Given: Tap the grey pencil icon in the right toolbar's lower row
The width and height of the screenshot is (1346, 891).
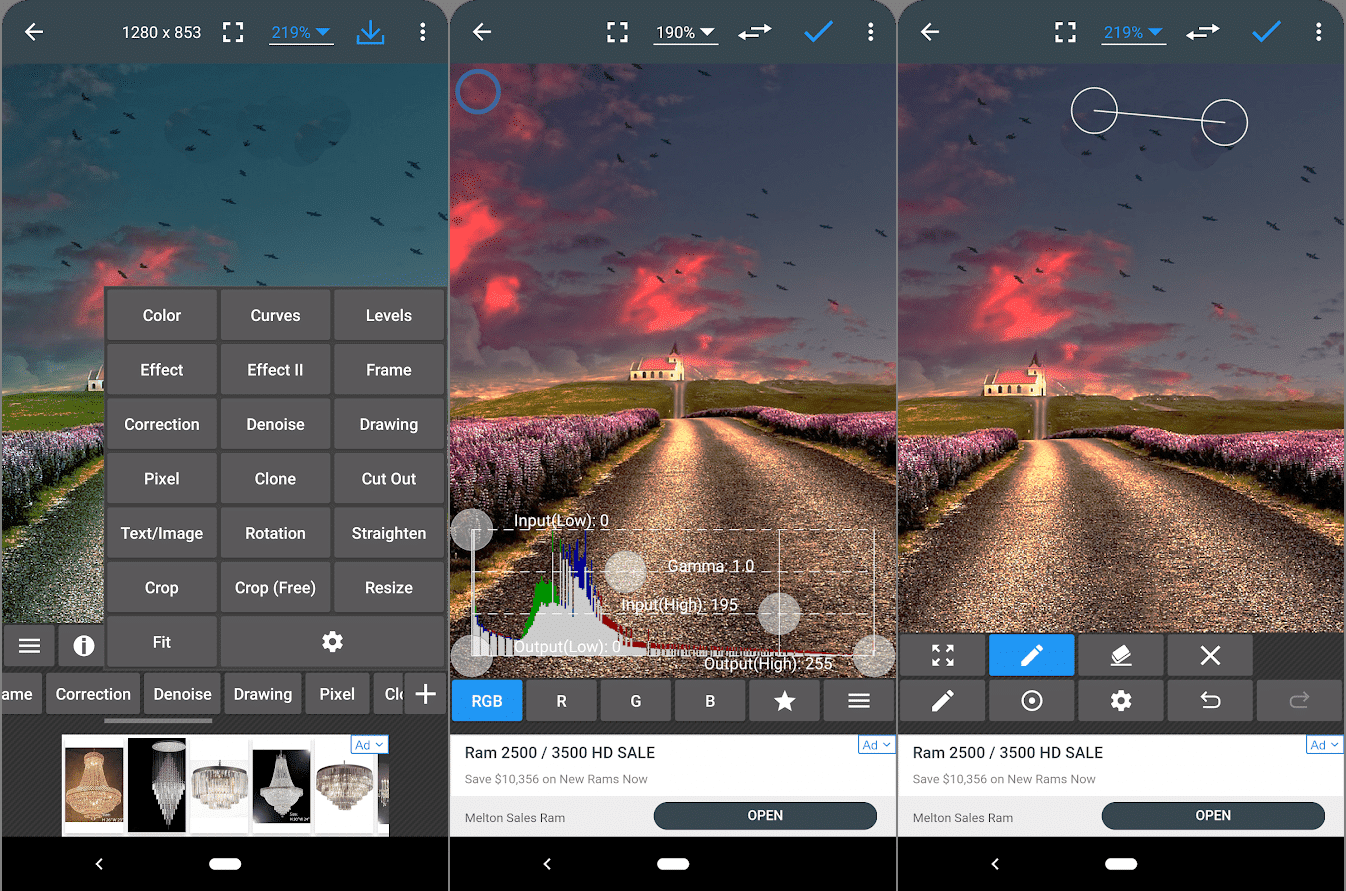Looking at the screenshot, I should [x=943, y=701].
